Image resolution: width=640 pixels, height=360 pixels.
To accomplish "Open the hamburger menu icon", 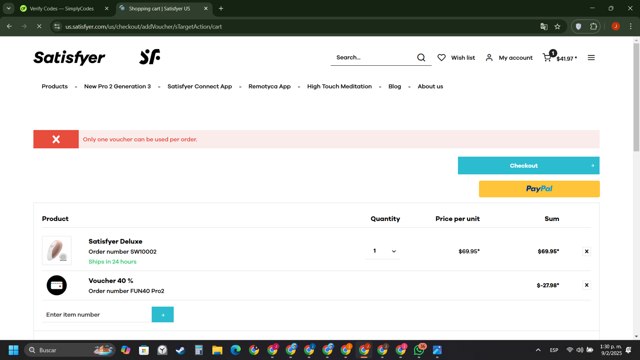I will point(591,58).
